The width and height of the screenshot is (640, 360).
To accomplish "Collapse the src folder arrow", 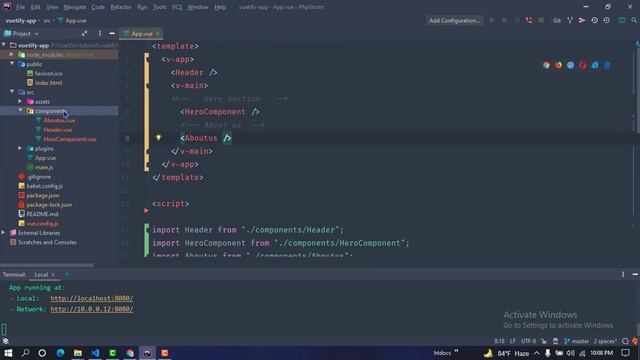I will [x=12, y=91].
